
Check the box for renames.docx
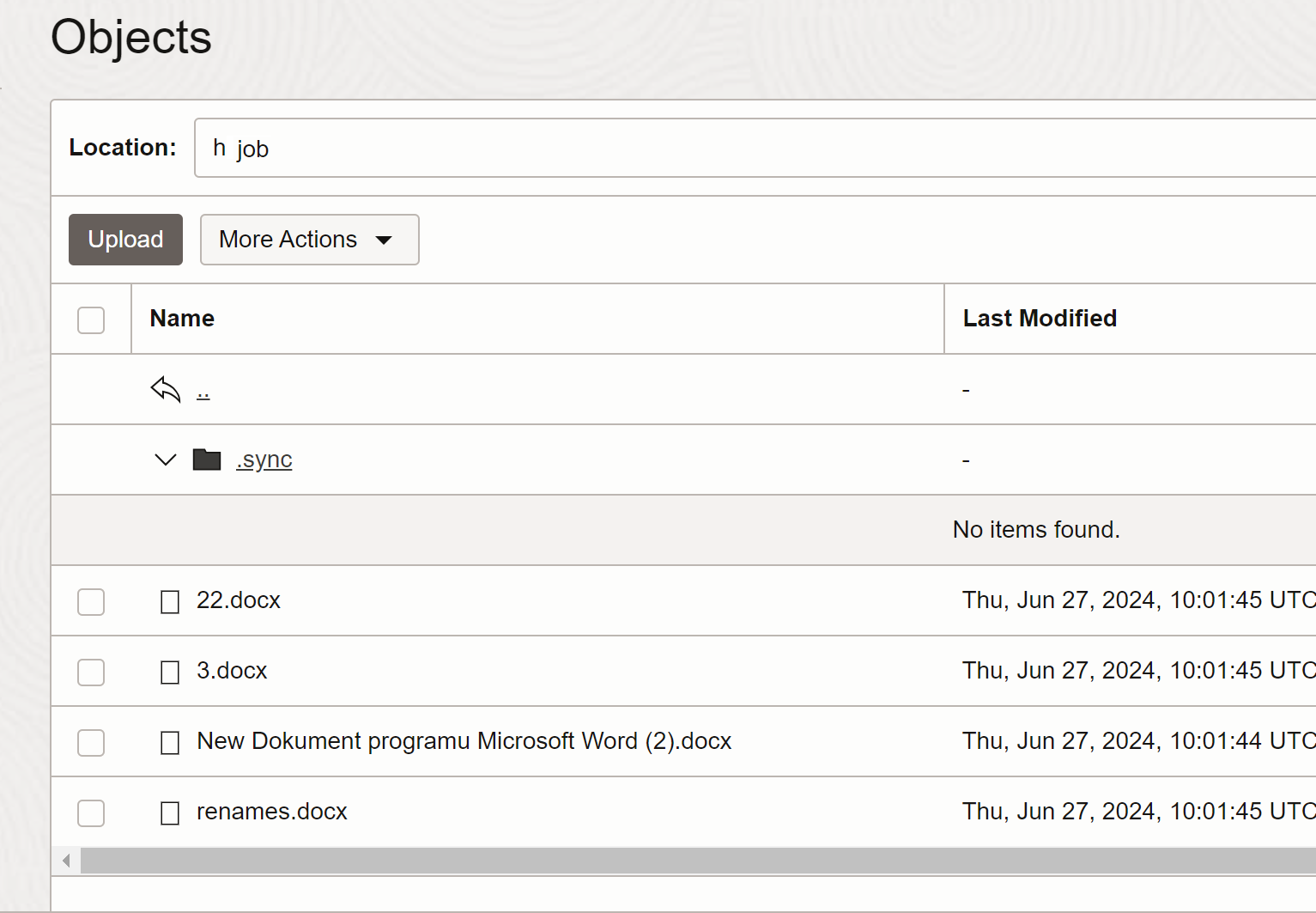pos(91,813)
